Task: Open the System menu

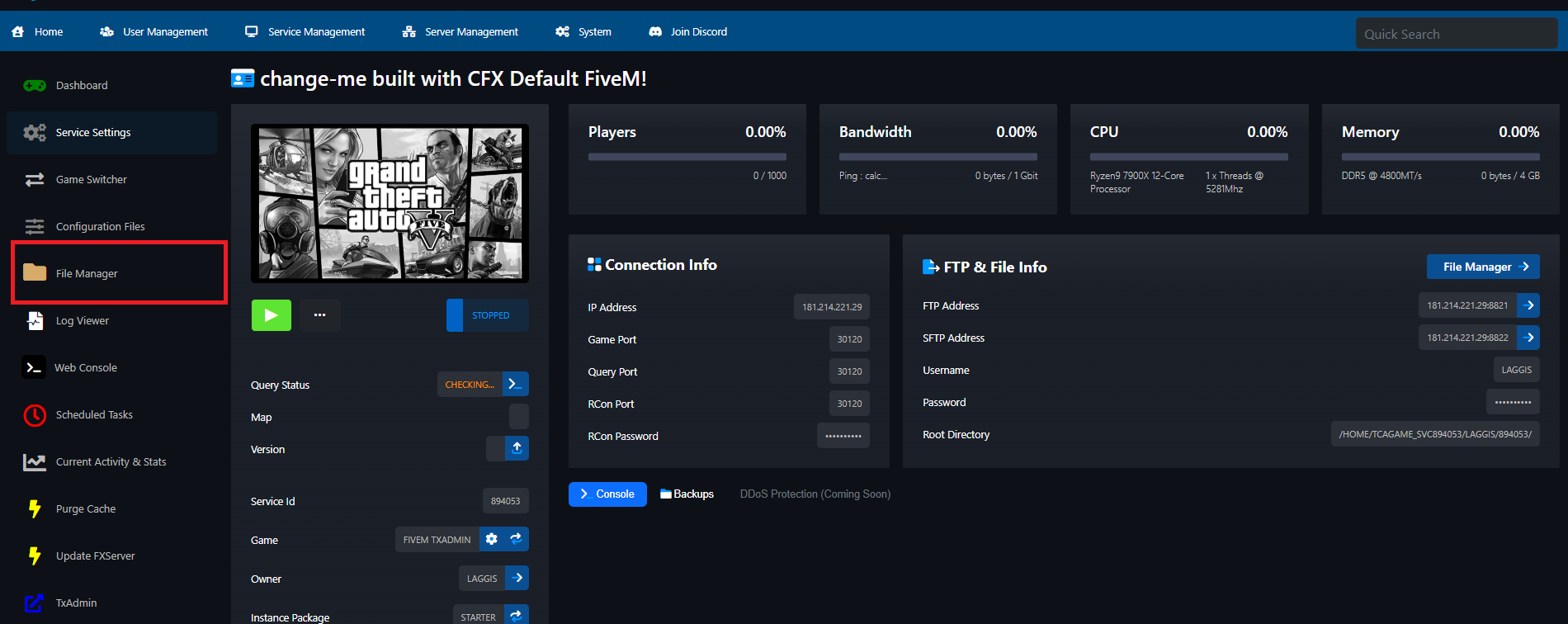Action: point(583,31)
